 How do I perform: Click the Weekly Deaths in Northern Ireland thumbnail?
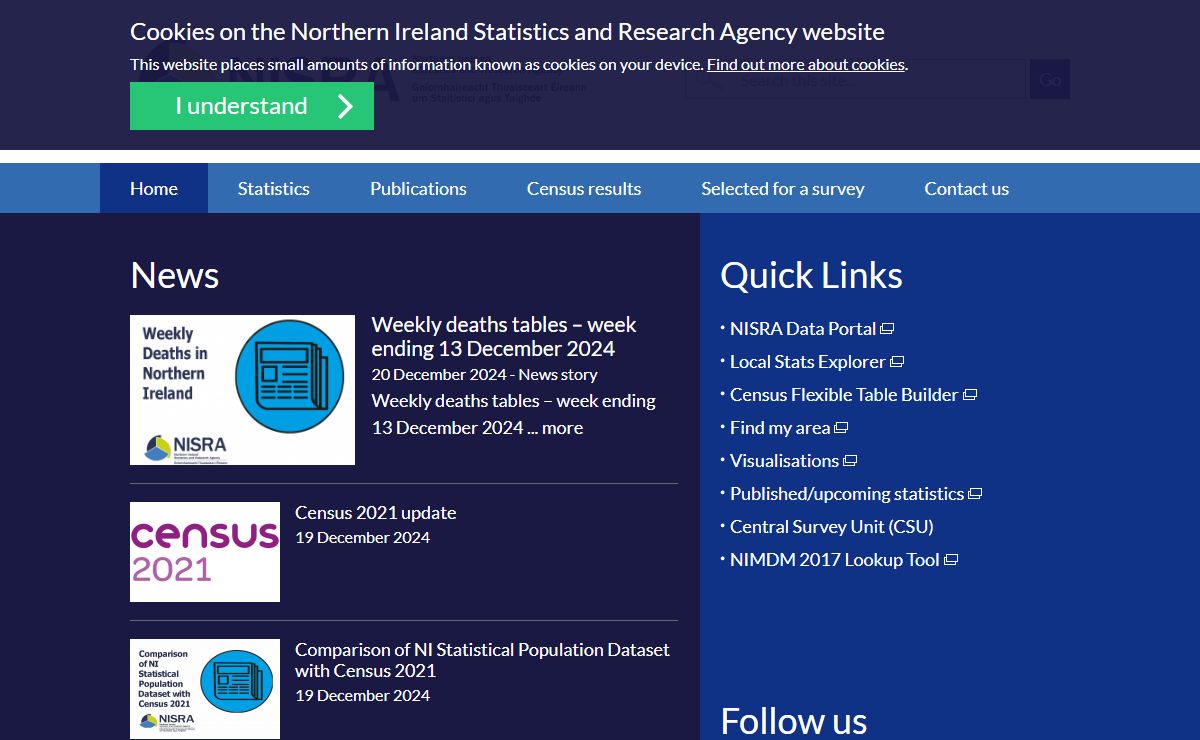[242, 390]
